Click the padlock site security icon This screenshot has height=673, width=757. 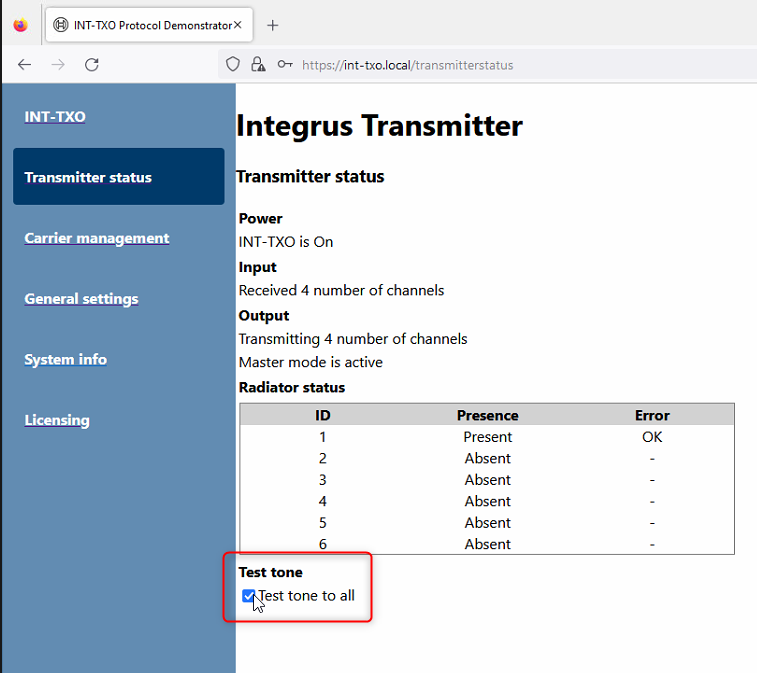point(258,64)
